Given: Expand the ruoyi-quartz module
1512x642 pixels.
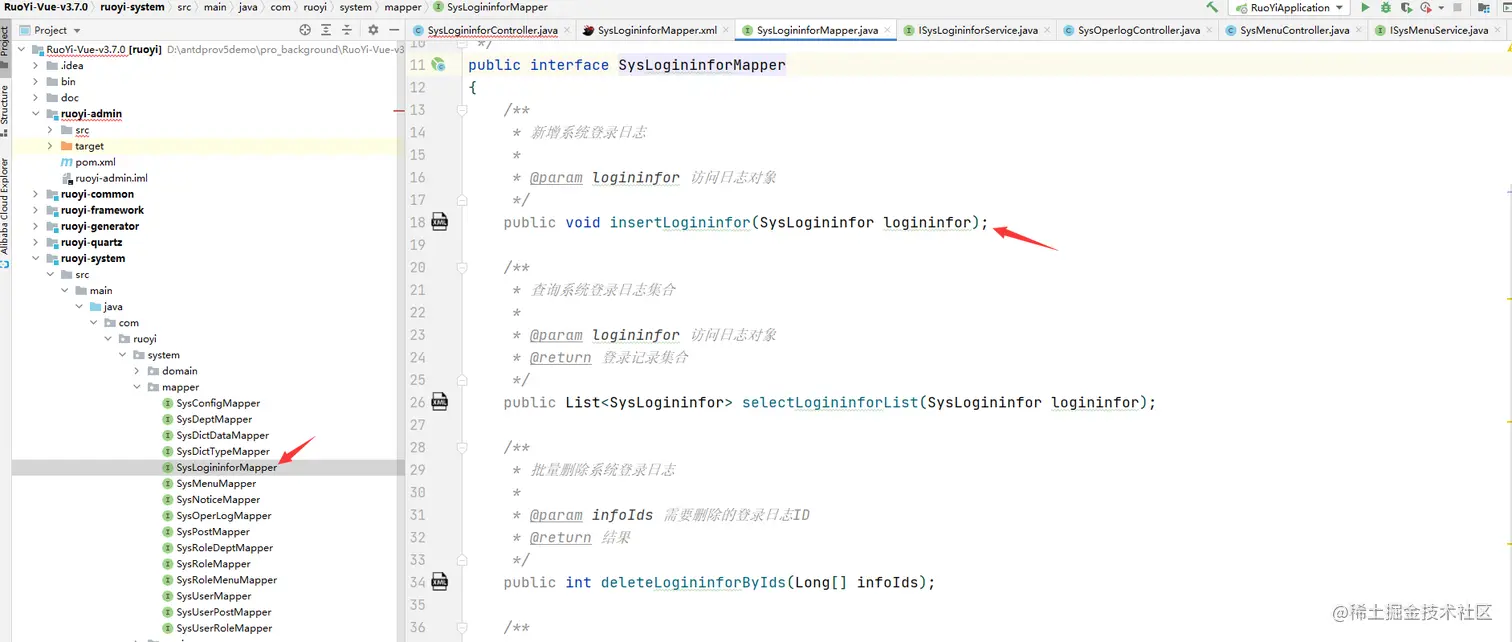Looking at the screenshot, I should pyautogui.click(x=37, y=242).
